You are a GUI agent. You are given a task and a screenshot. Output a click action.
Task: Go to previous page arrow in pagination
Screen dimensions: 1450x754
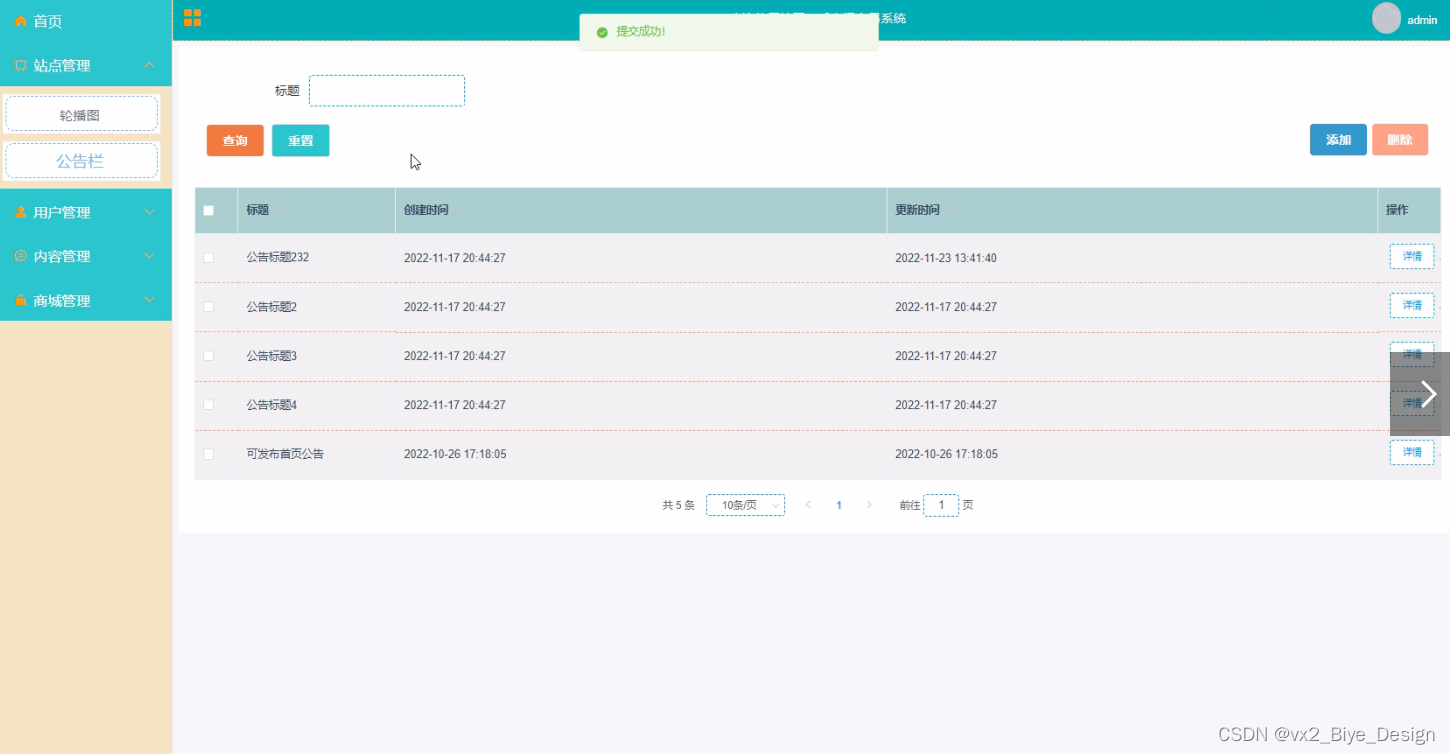808,505
